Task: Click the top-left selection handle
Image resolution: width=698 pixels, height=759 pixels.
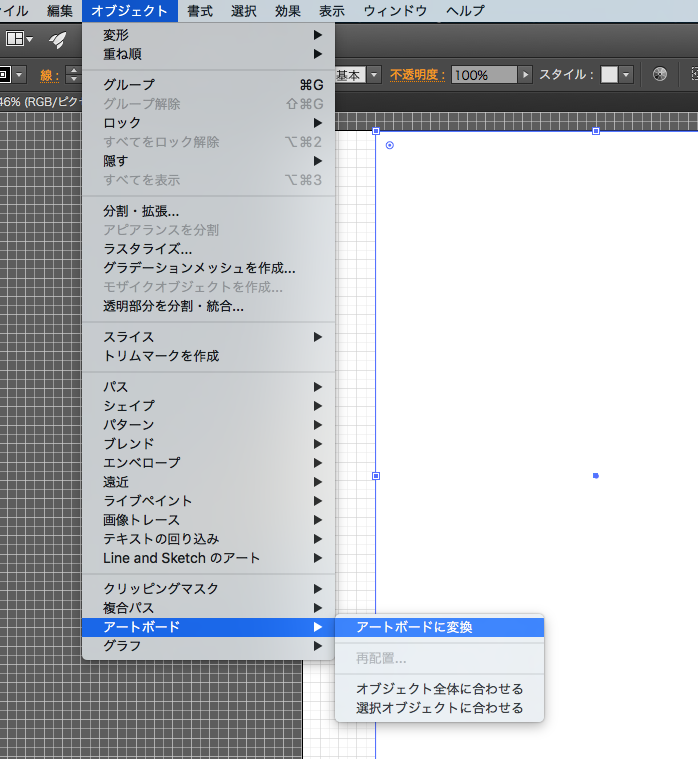Action: click(376, 131)
